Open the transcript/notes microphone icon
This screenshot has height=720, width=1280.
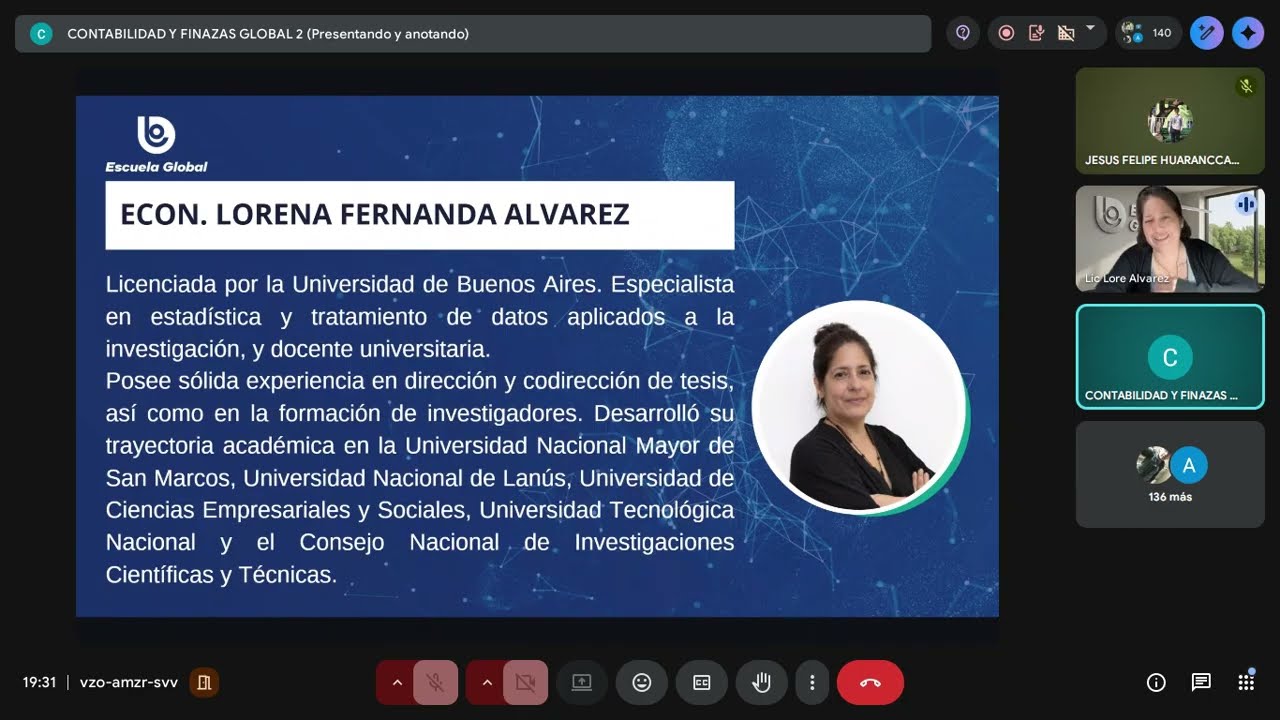tap(1037, 33)
